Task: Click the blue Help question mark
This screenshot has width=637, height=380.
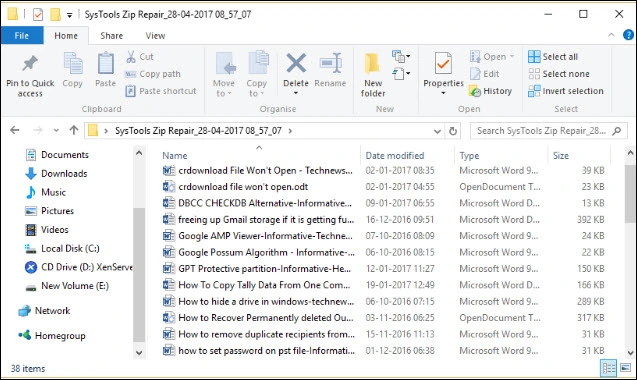Action: pyautogui.click(x=628, y=35)
